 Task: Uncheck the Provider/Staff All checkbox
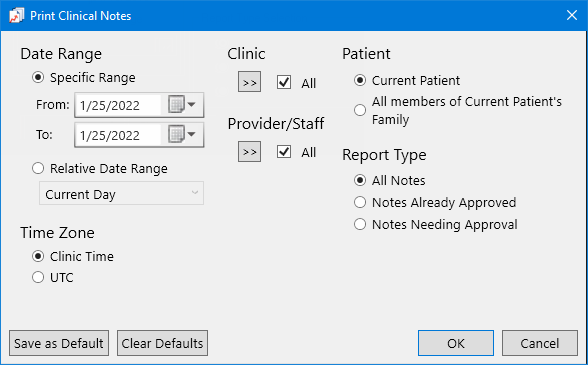pos(284,152)
